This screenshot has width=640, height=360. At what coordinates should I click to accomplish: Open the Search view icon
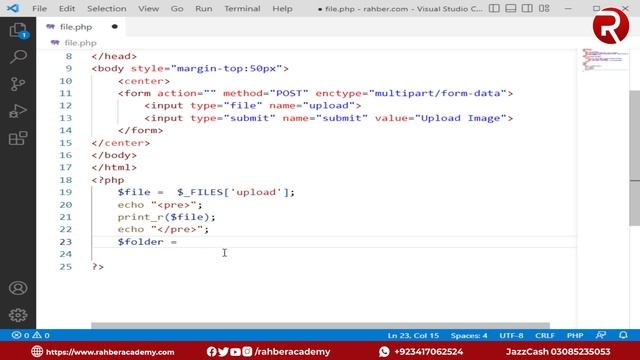coord(18,57)
